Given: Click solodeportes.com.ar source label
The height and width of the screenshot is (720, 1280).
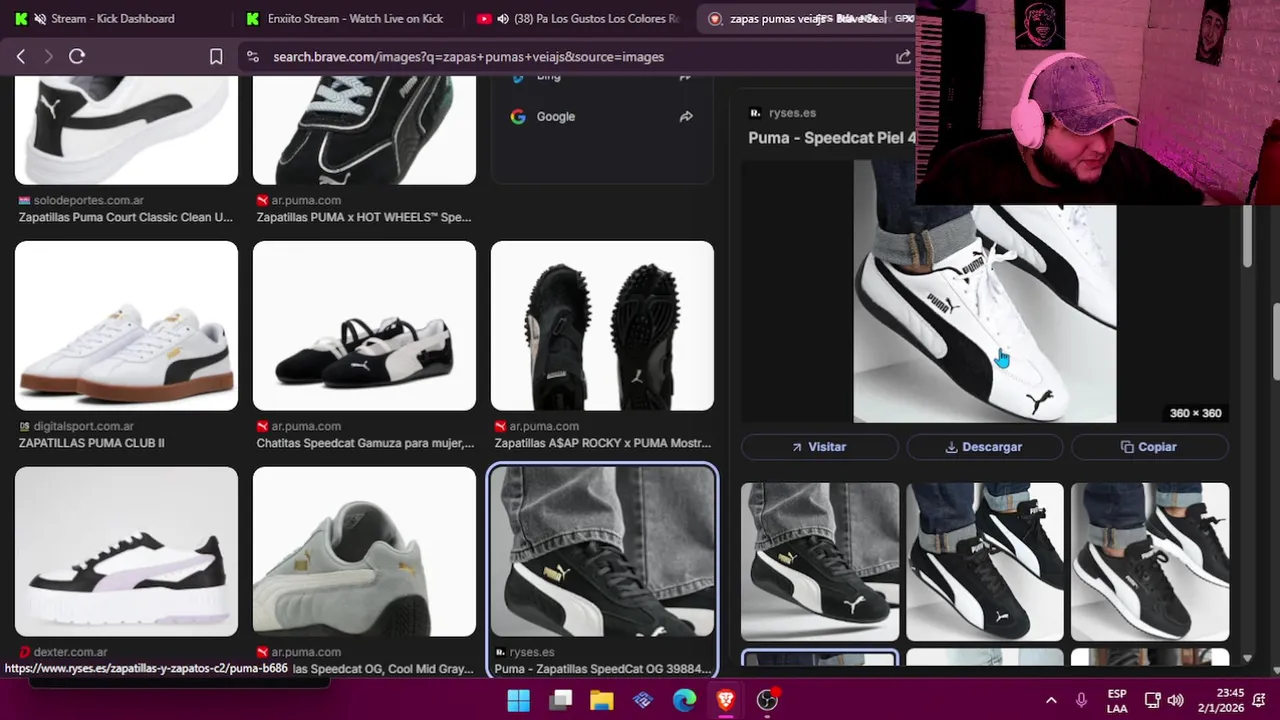Looking at the screenshot, I should [x=88, y=200].
